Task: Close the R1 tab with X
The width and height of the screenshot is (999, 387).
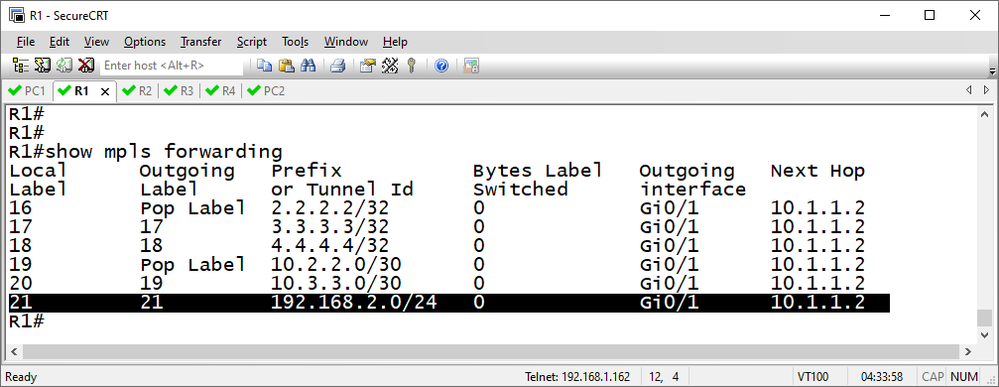Action: tap(105, 91)
